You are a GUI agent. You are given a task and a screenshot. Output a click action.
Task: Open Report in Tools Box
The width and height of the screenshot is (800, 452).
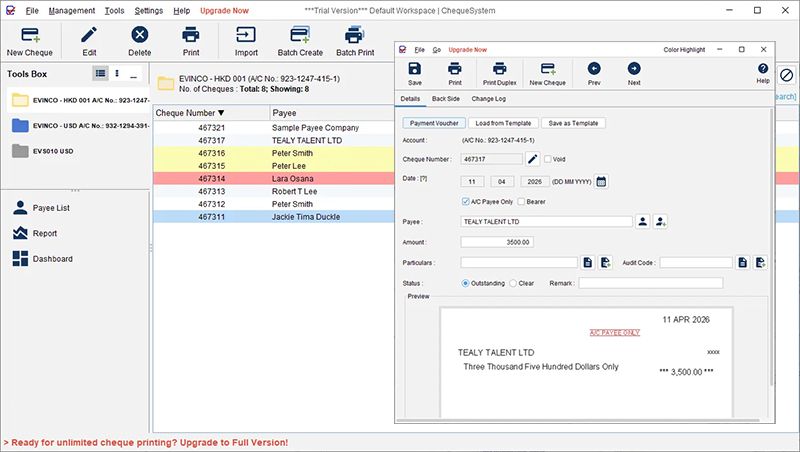pos(35,233)
